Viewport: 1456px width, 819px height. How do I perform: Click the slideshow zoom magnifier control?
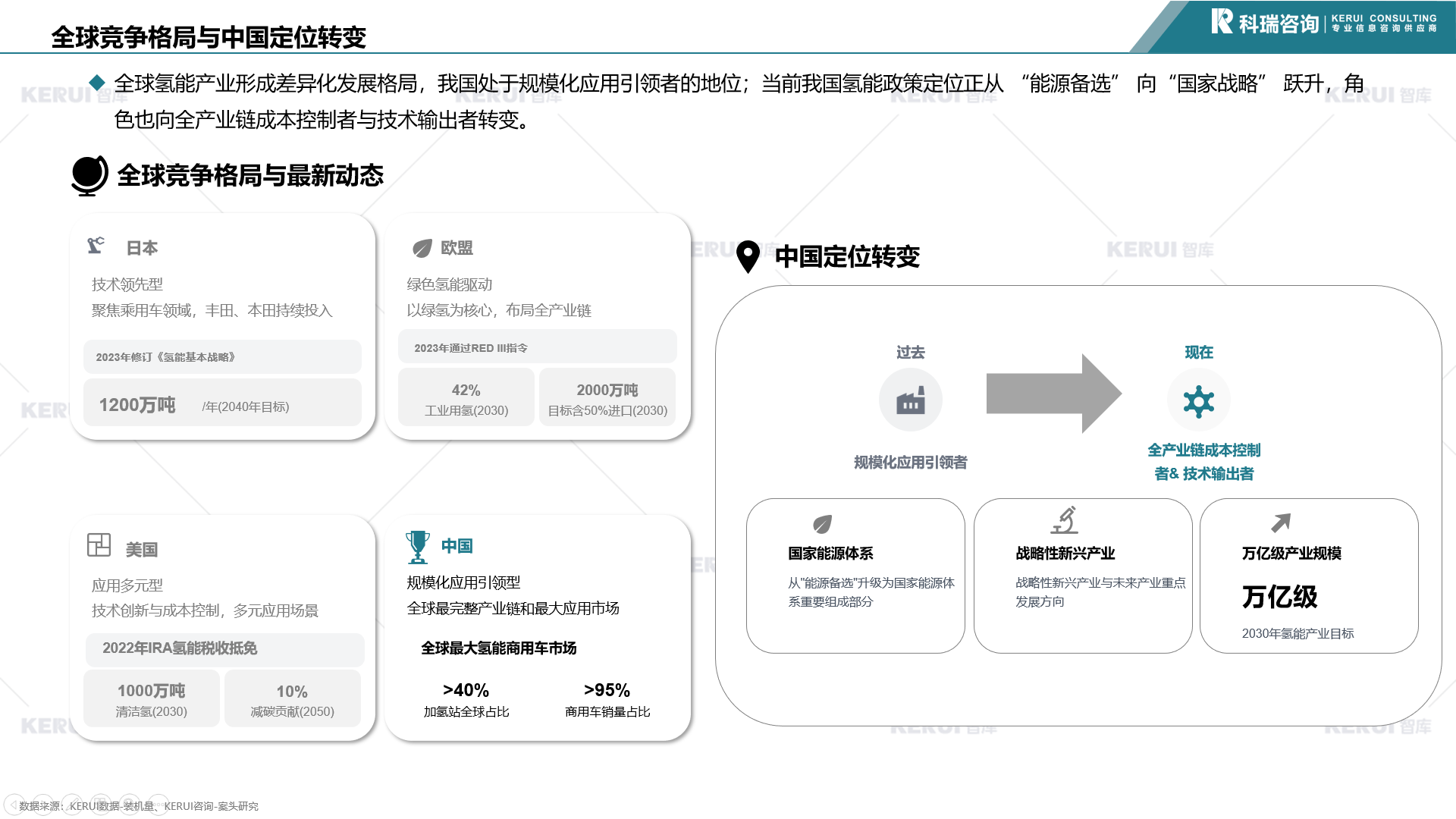(x=129, y=805)
